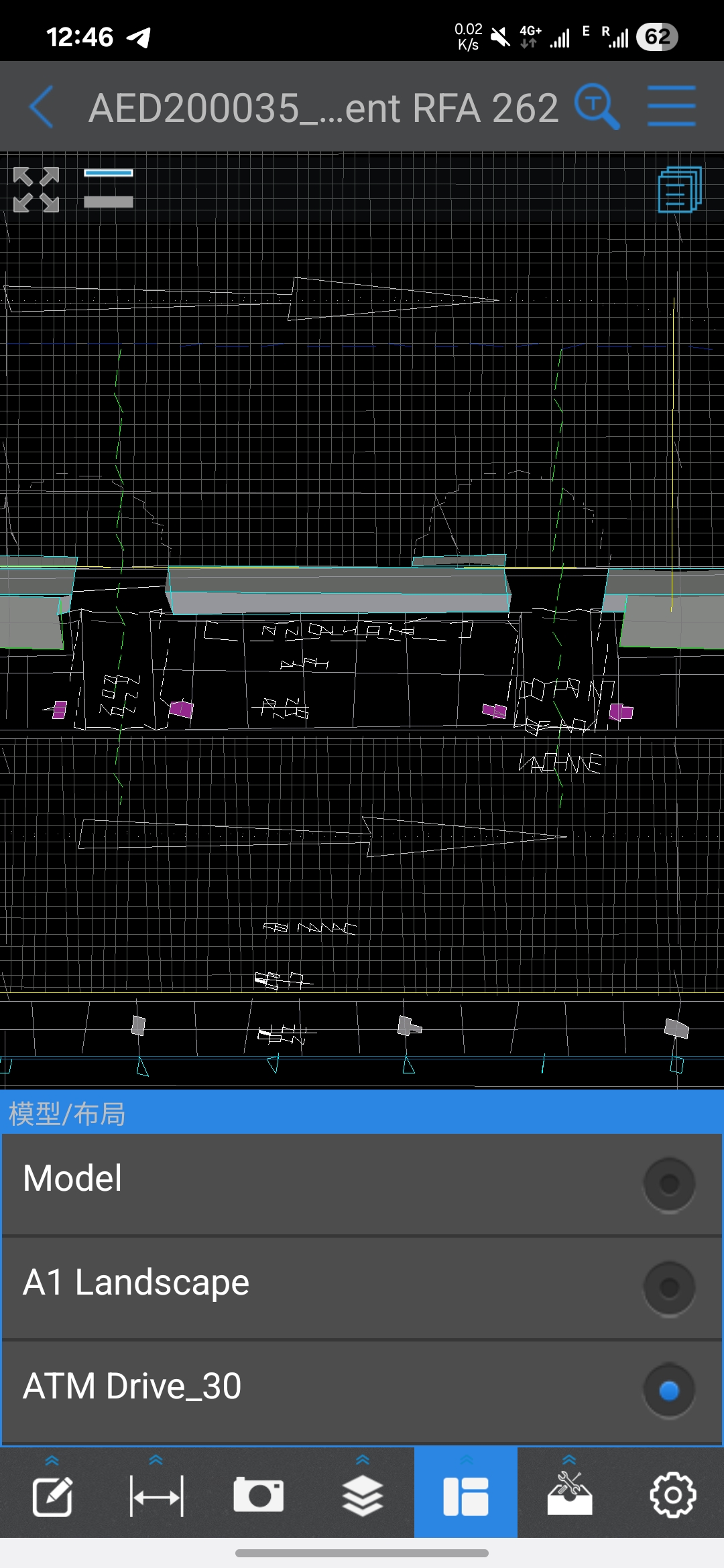724x1568 pixels.
Task: Open the settings gear icon
Action: 672,1496
